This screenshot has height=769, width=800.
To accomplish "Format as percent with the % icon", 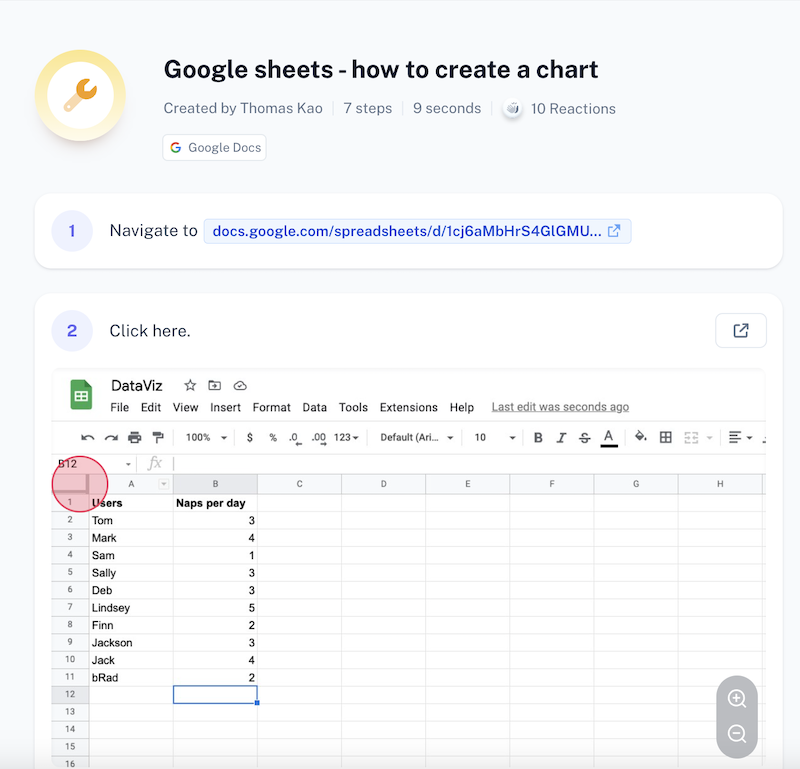I will [273, 437].
